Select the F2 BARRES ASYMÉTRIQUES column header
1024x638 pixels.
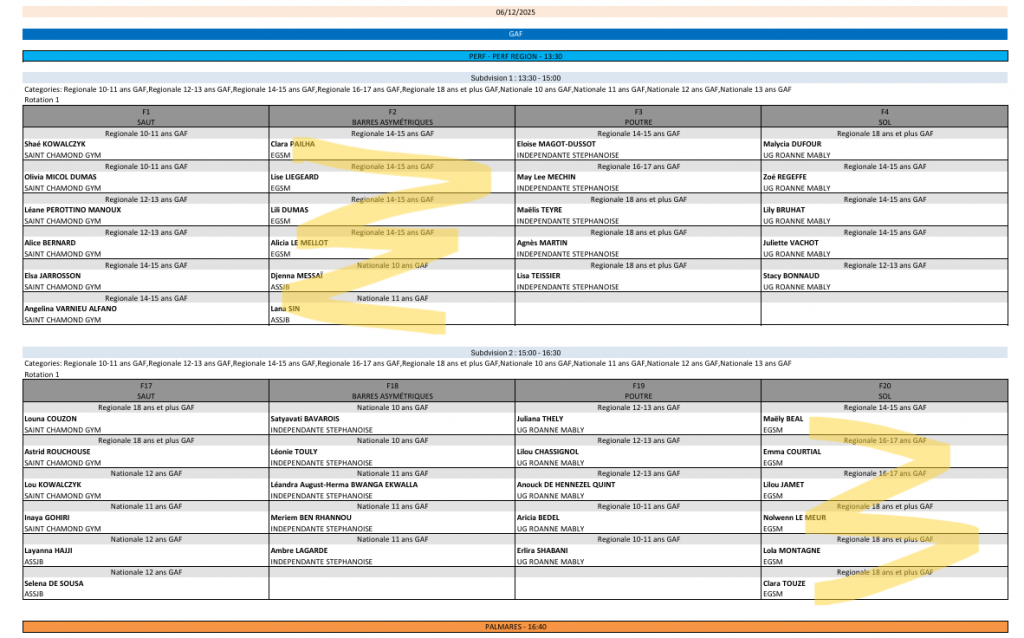click(x=392, y=116)
